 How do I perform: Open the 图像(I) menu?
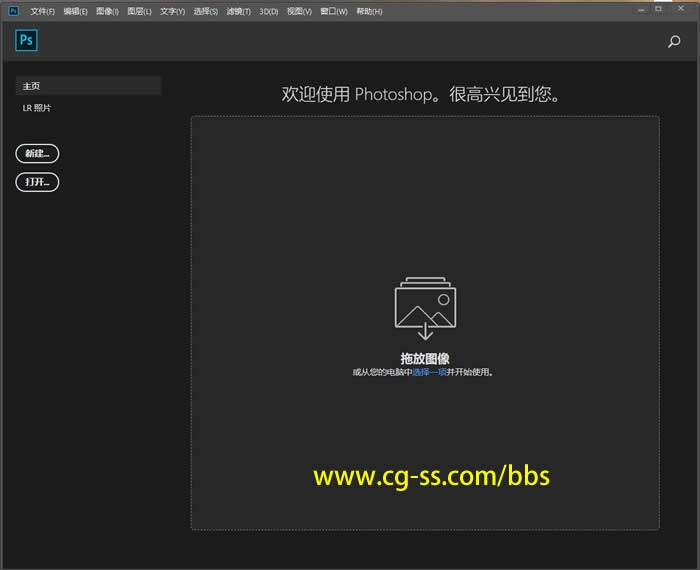point(107,11)
